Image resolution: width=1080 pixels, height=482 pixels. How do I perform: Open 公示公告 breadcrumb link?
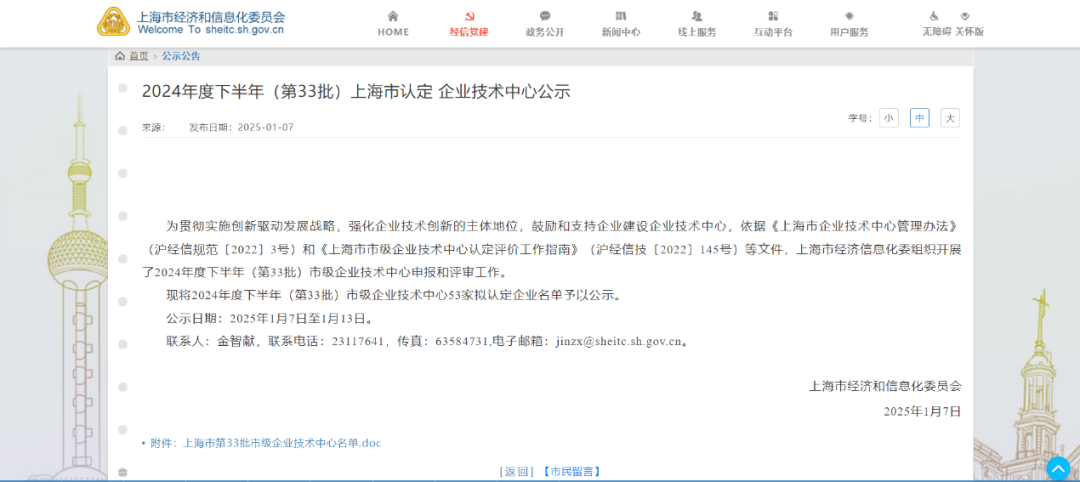(181, 56)
